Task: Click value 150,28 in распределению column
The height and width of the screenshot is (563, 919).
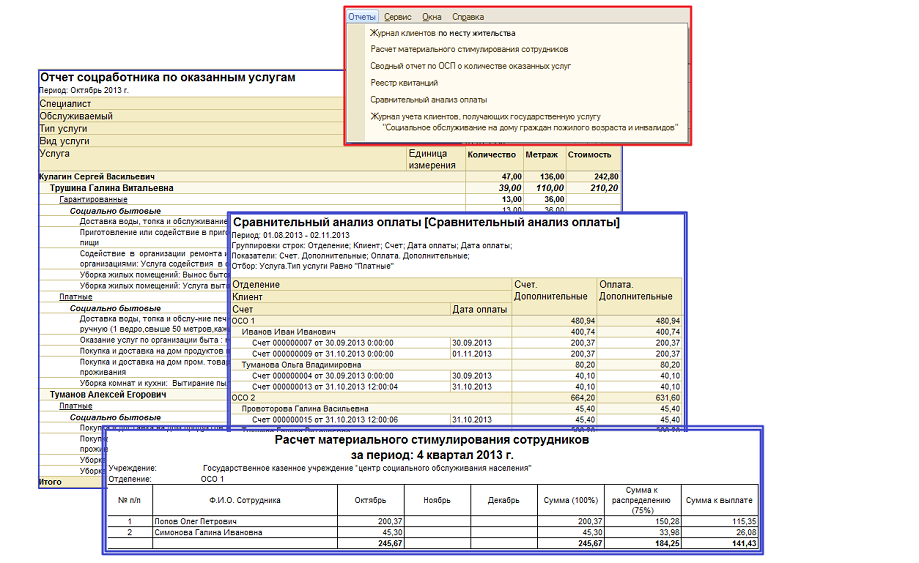Action: coord(668,521)
